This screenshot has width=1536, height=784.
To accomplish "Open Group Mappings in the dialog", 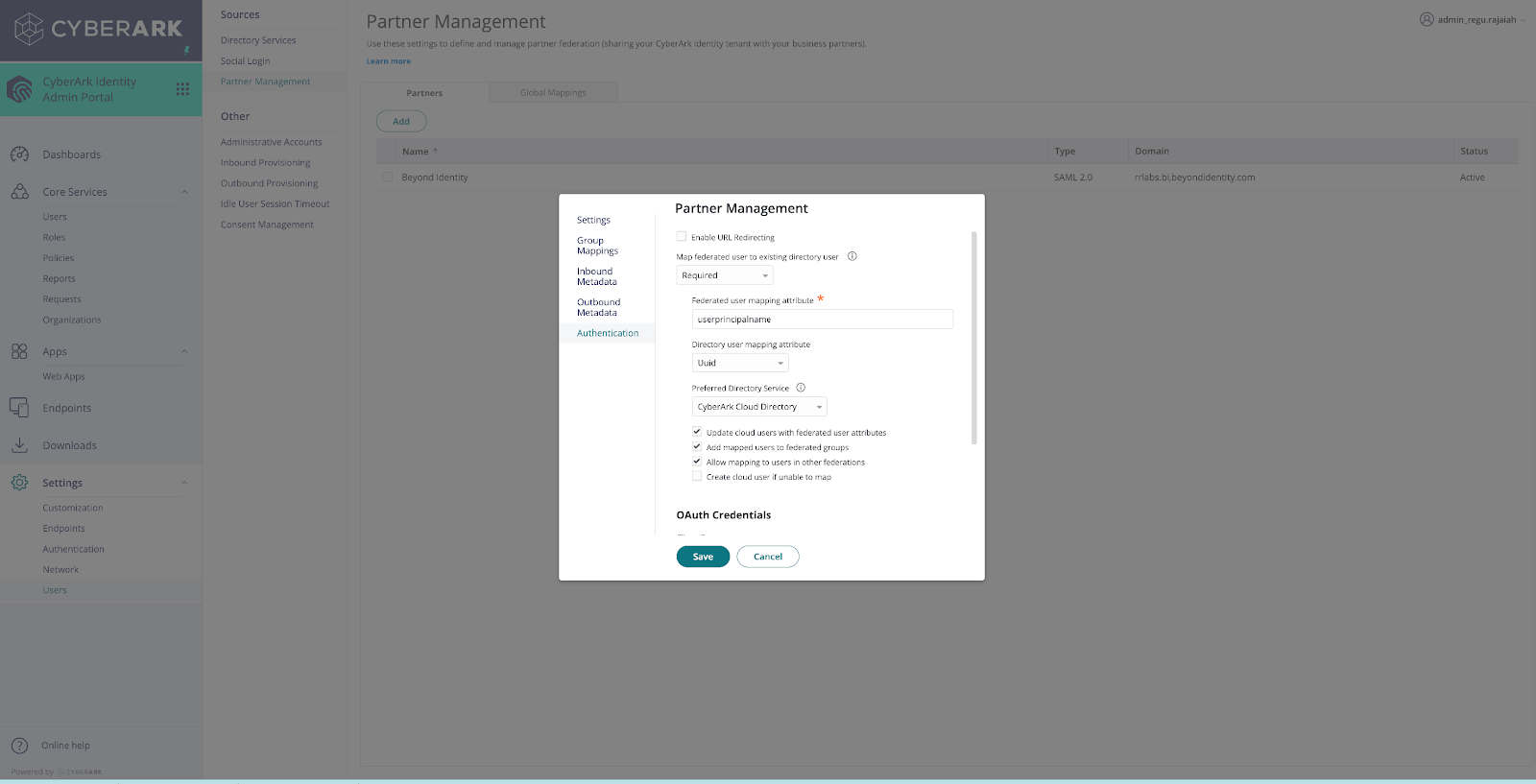I will (x=597, y=246).
